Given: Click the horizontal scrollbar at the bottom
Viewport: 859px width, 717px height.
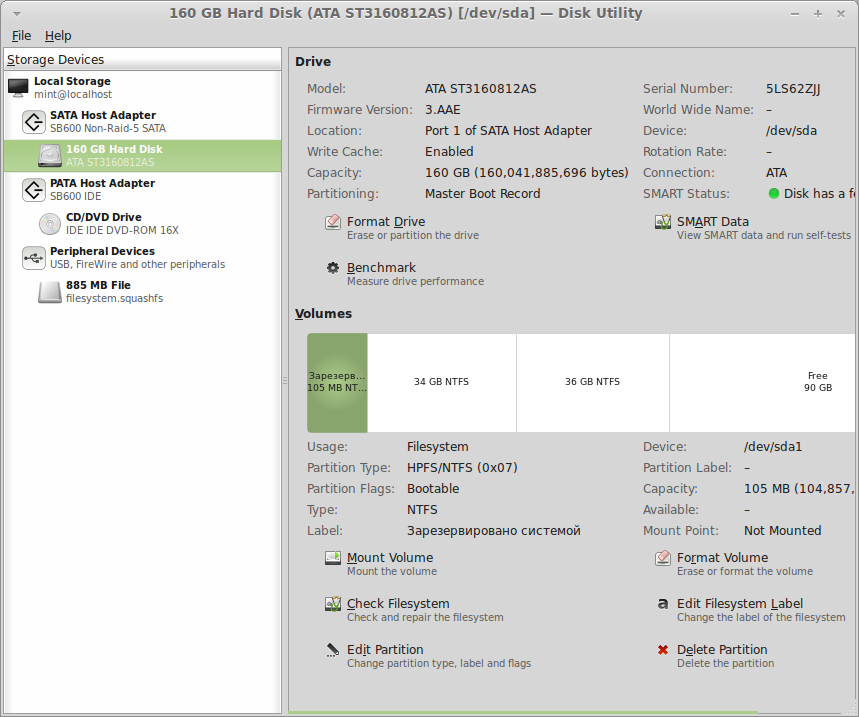Looking at the screenshot, I should (523, 713).
